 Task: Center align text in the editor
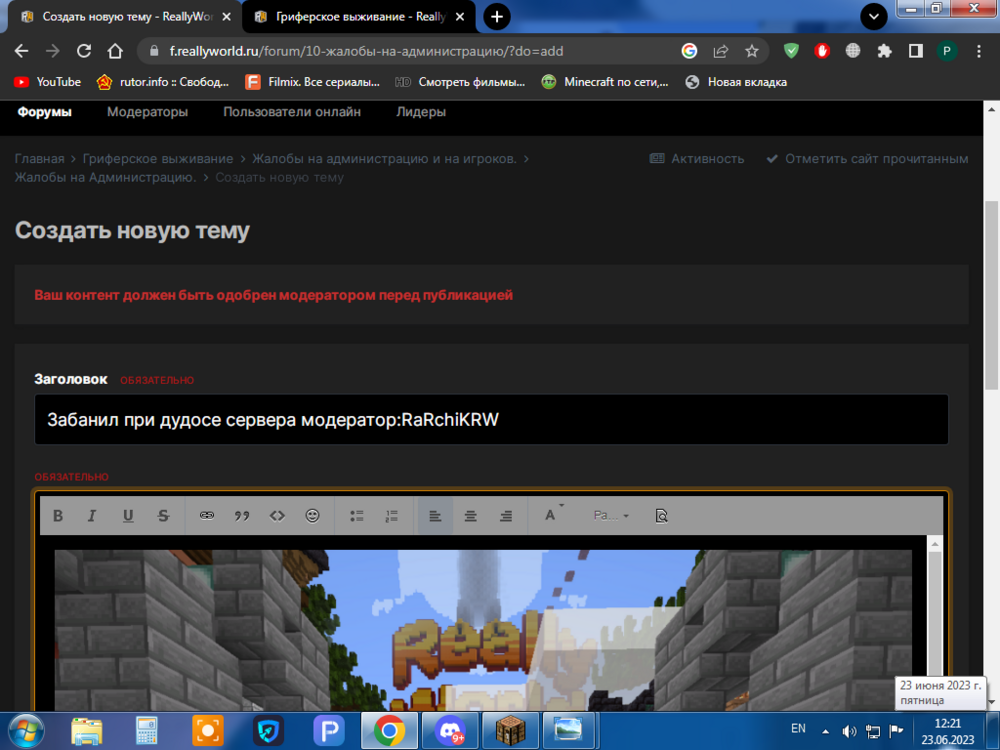(471, 515)
